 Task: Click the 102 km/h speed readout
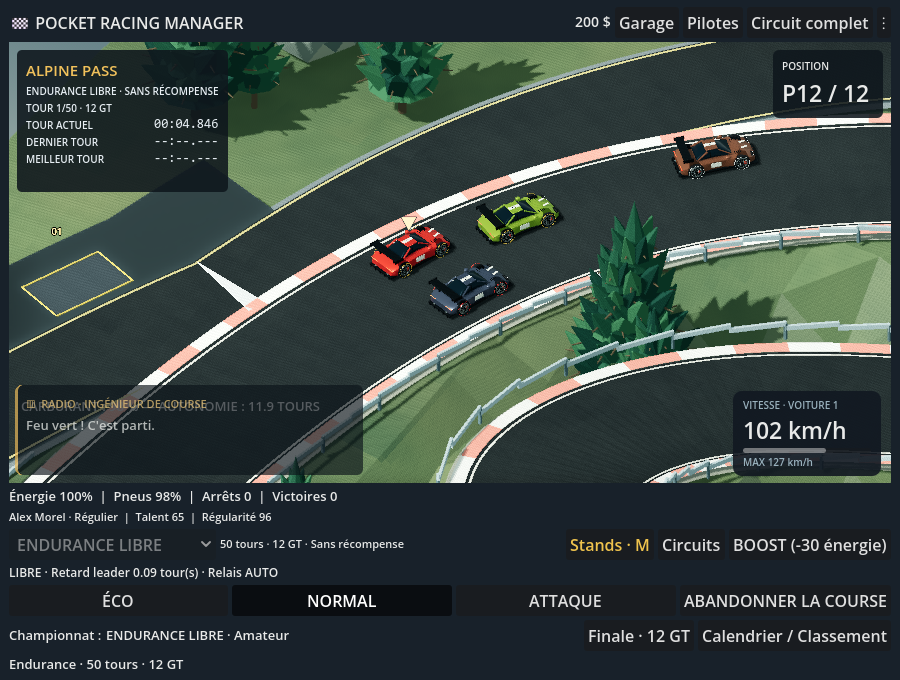point(794,430)
